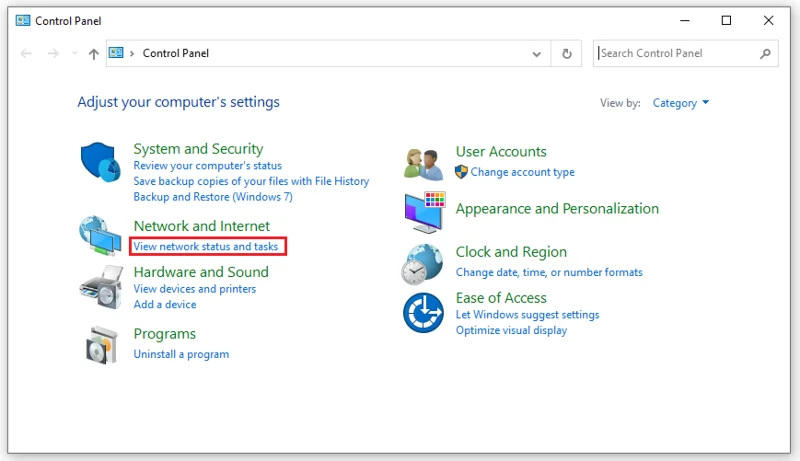Image resolution: width=800 pixels, height=461 pixels.
Task: Open the Programs category
Action: [x=164, y=334]
